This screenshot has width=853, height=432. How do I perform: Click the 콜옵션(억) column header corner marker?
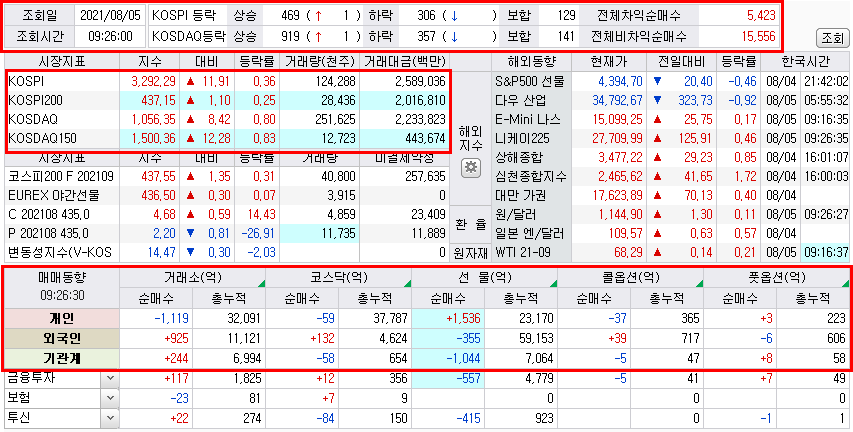pos(700,282)
